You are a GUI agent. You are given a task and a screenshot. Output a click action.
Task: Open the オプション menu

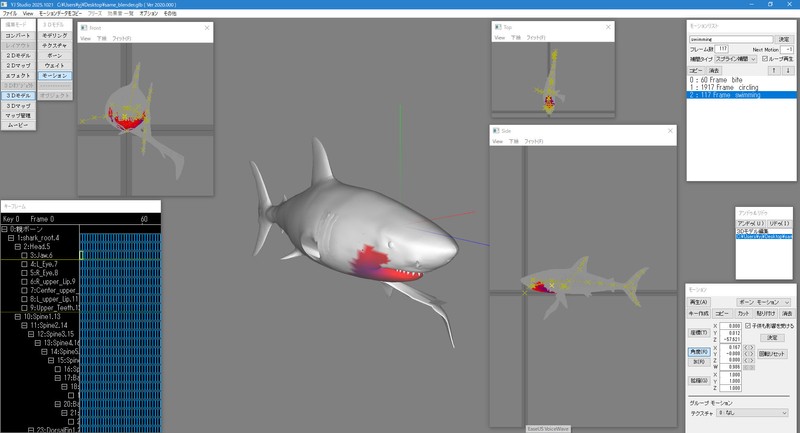(x=148, y=14)
